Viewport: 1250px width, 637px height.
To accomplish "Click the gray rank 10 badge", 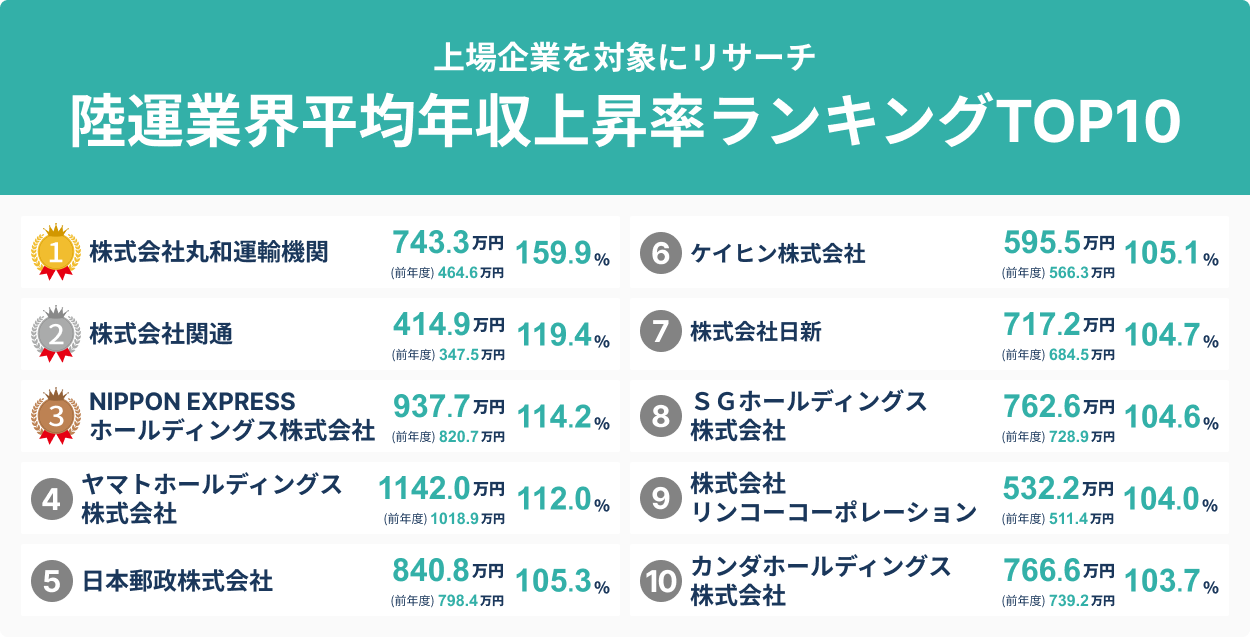I will click(660, 581).
